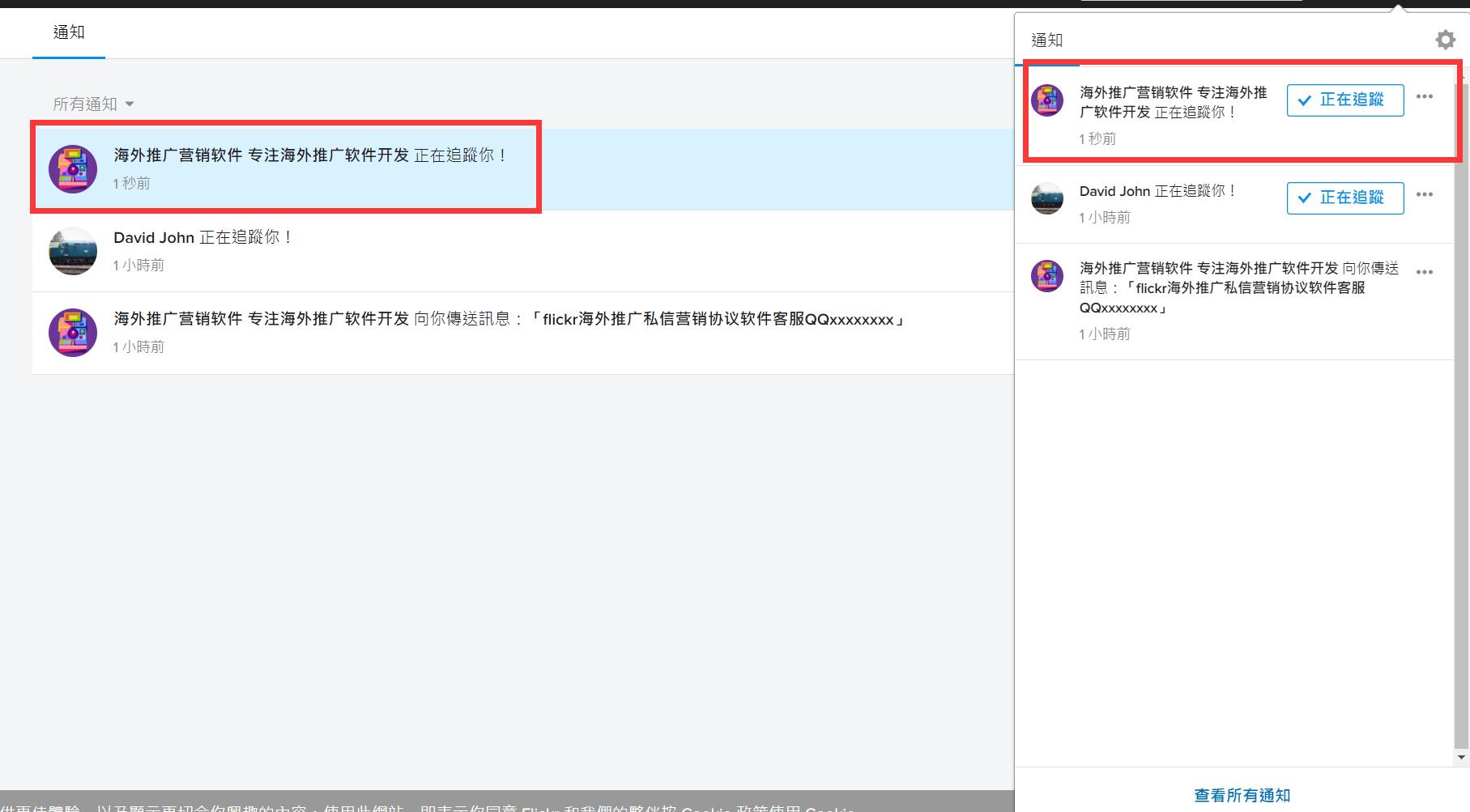Click the popup panel vertical scrollbar
The image size is (1470, 812).
coord(1461,405)
